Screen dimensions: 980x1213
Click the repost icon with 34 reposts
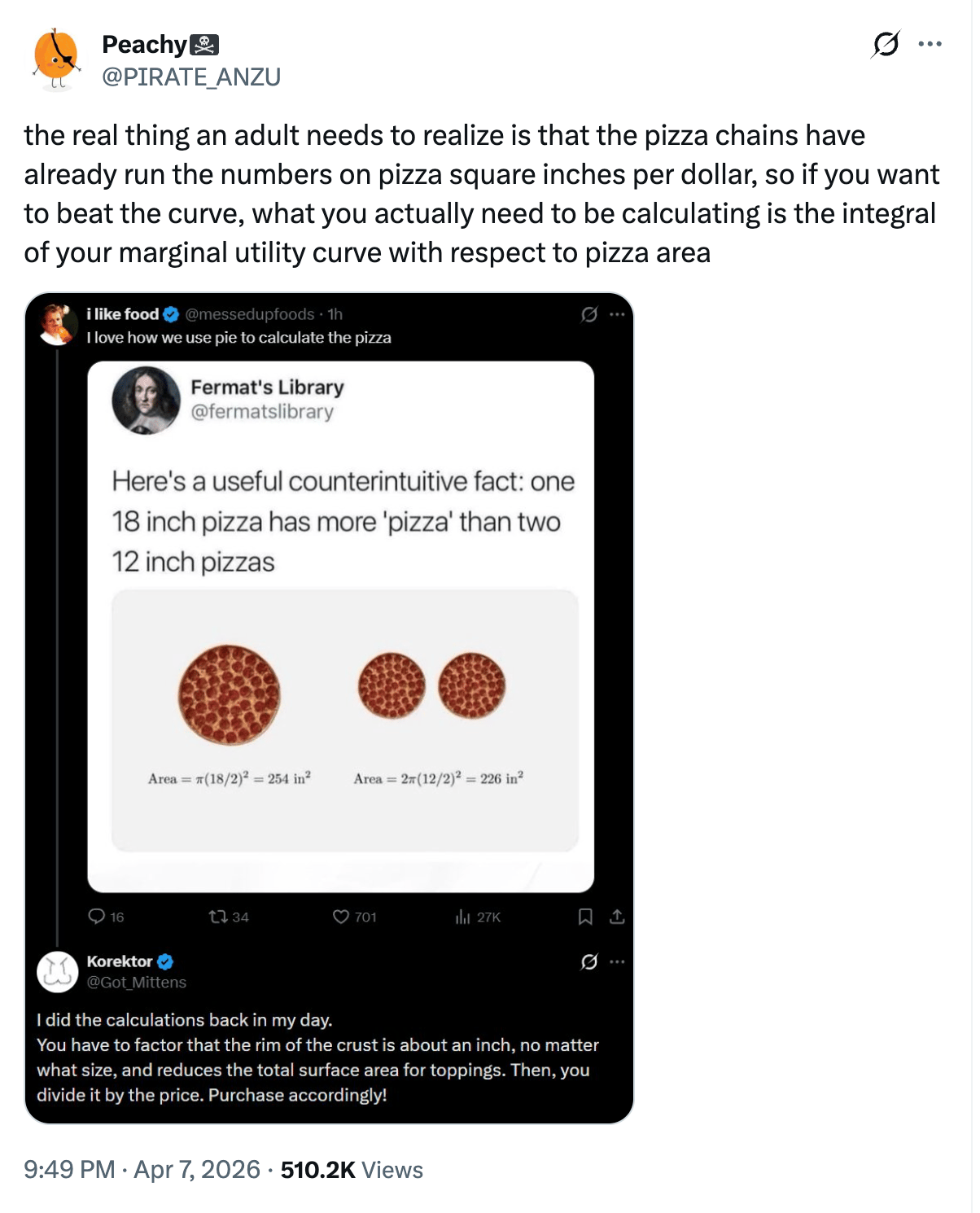tap(218, 917)
